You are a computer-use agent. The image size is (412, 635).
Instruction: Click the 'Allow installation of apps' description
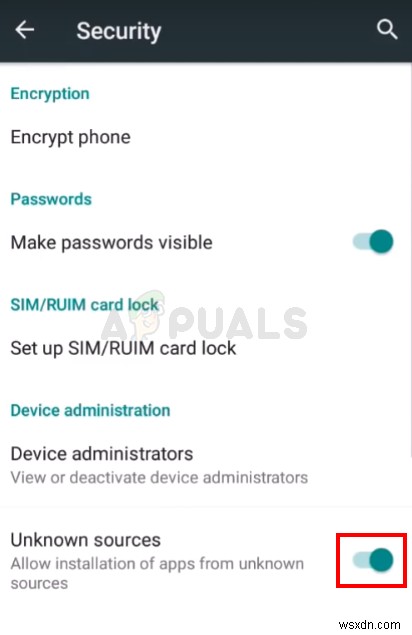point(157,573)
